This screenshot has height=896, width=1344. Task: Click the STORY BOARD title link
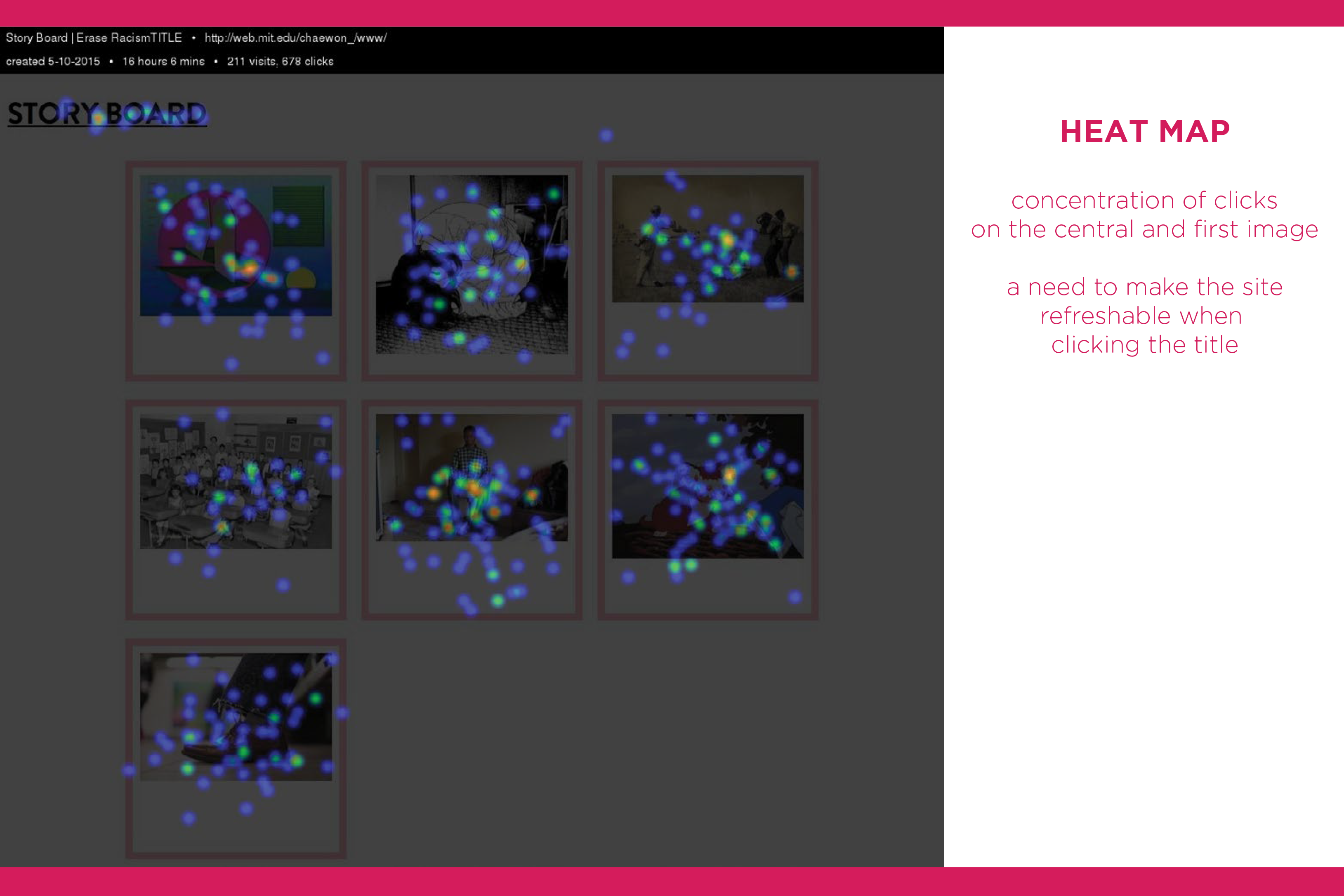pos(107,114)
